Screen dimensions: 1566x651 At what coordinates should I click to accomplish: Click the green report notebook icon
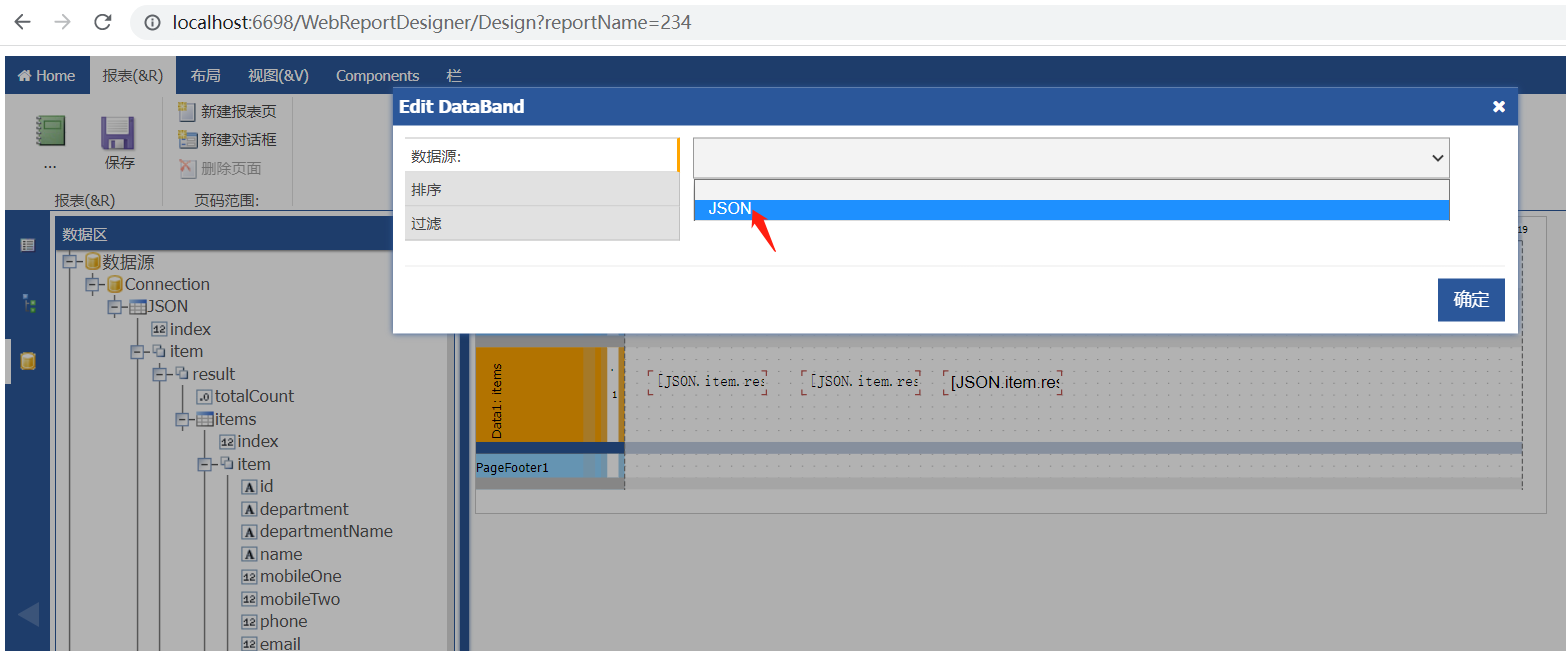coord(50,132)
